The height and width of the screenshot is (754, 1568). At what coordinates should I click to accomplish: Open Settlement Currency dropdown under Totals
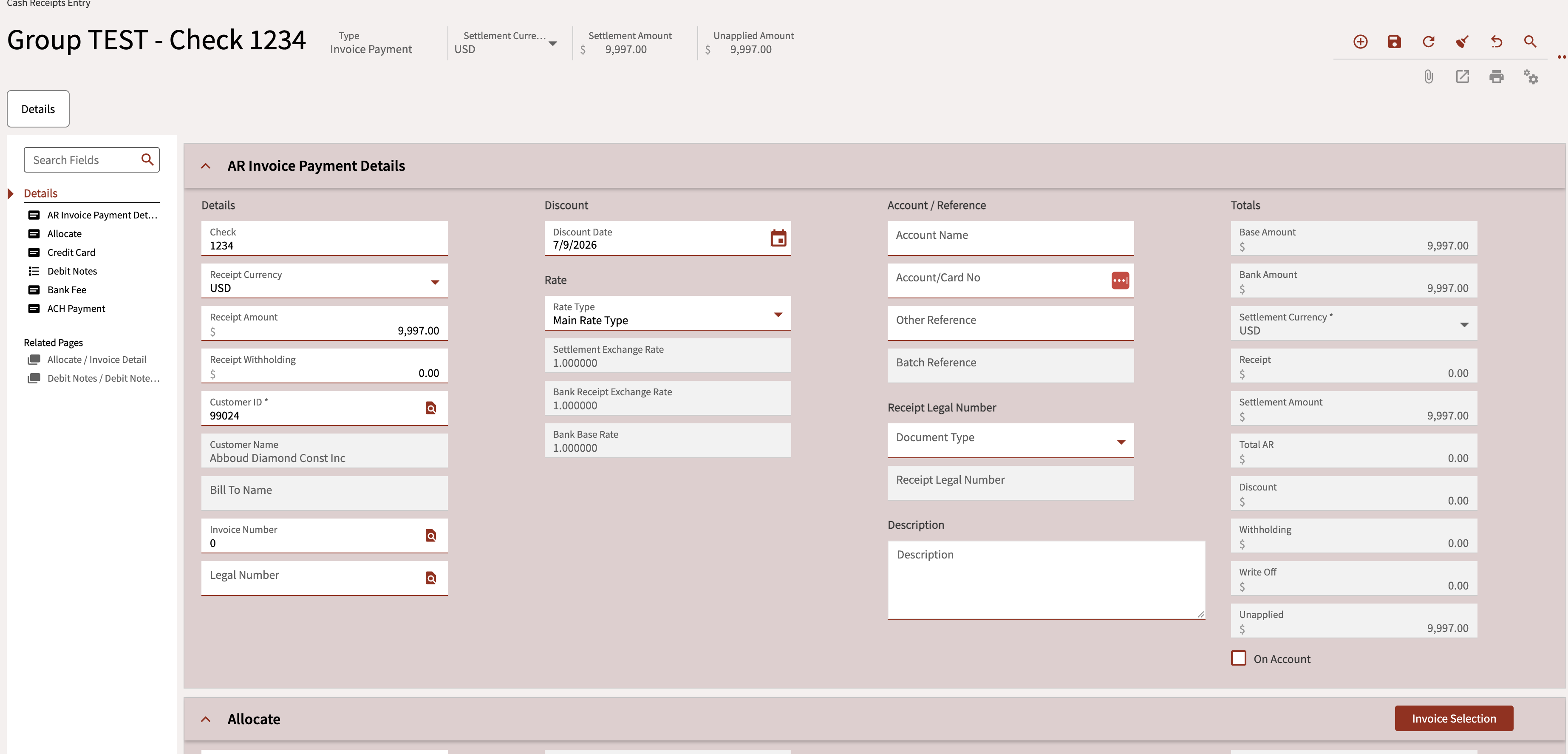pos(1464,325)
